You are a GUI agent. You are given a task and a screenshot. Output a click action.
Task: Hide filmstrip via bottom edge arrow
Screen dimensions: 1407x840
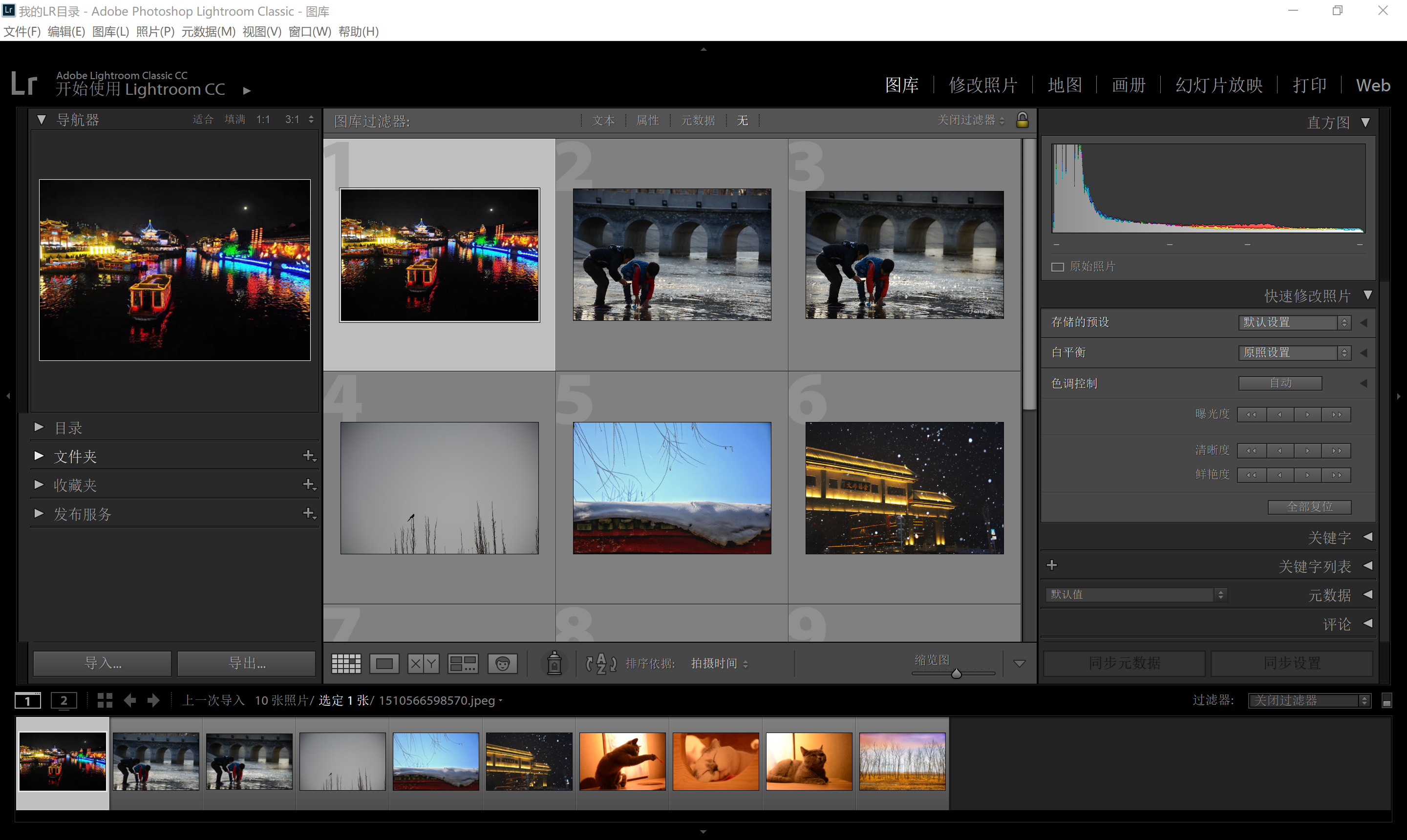703,832
